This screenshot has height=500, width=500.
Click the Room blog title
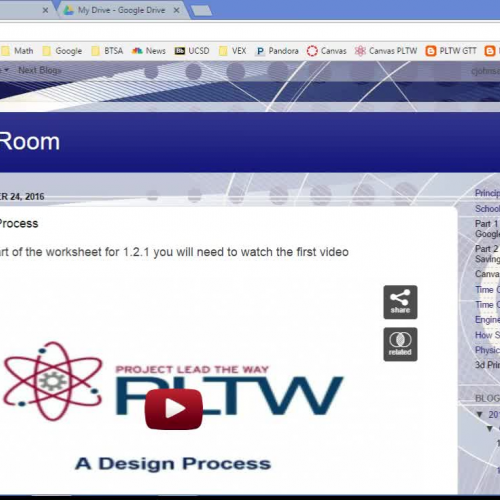point(29,142)
